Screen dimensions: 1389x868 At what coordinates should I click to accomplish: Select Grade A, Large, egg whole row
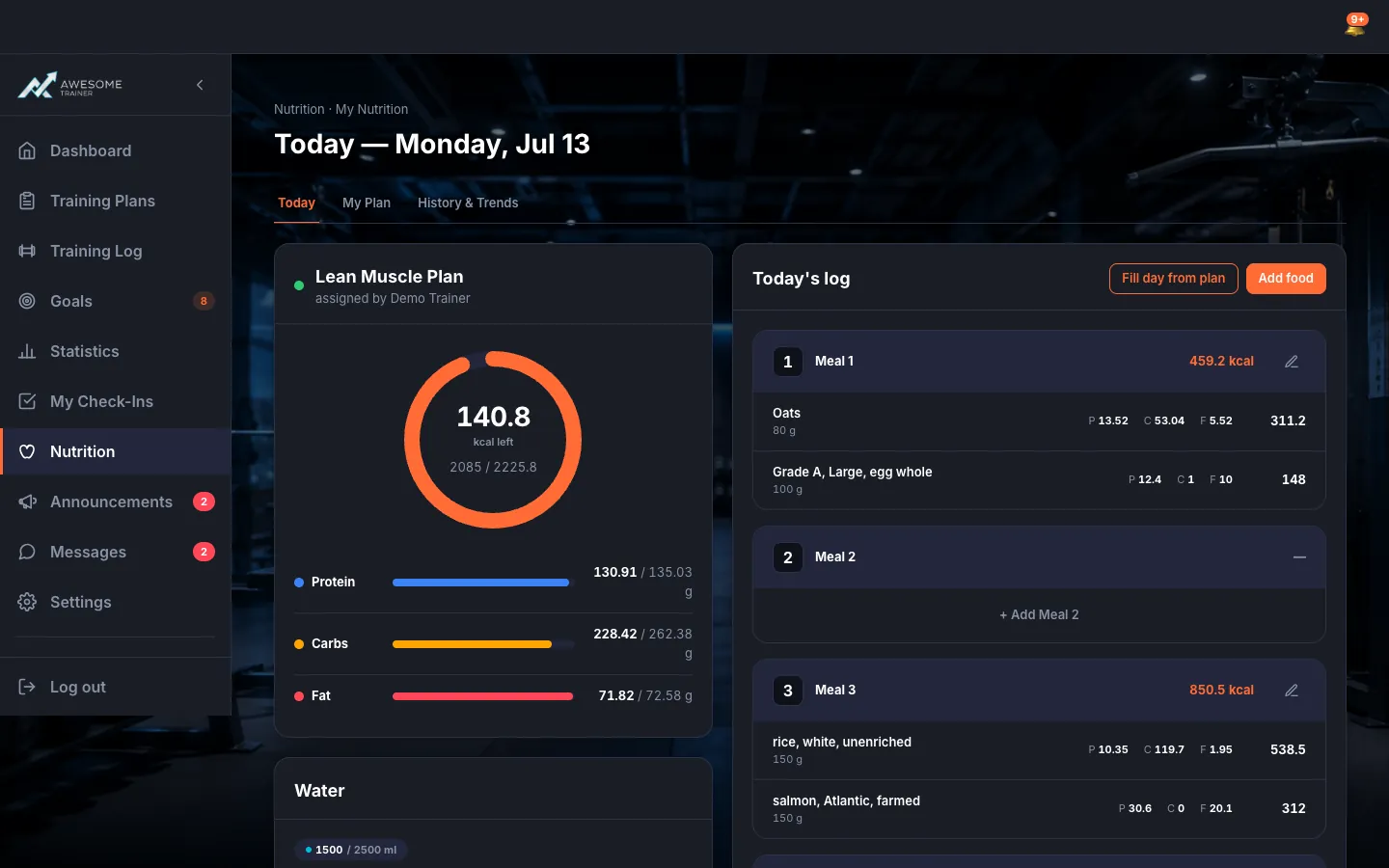1039,480
